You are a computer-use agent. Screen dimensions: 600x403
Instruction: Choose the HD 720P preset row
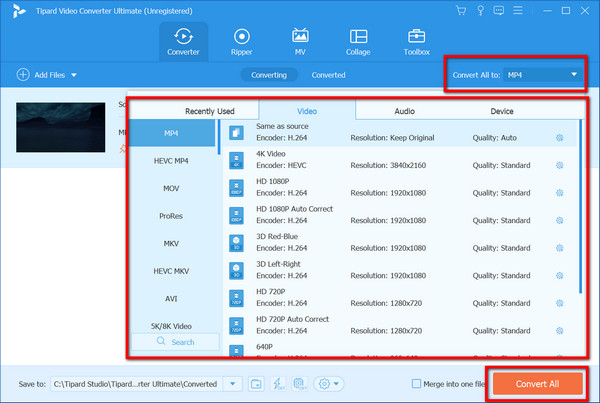coord(399,298)
